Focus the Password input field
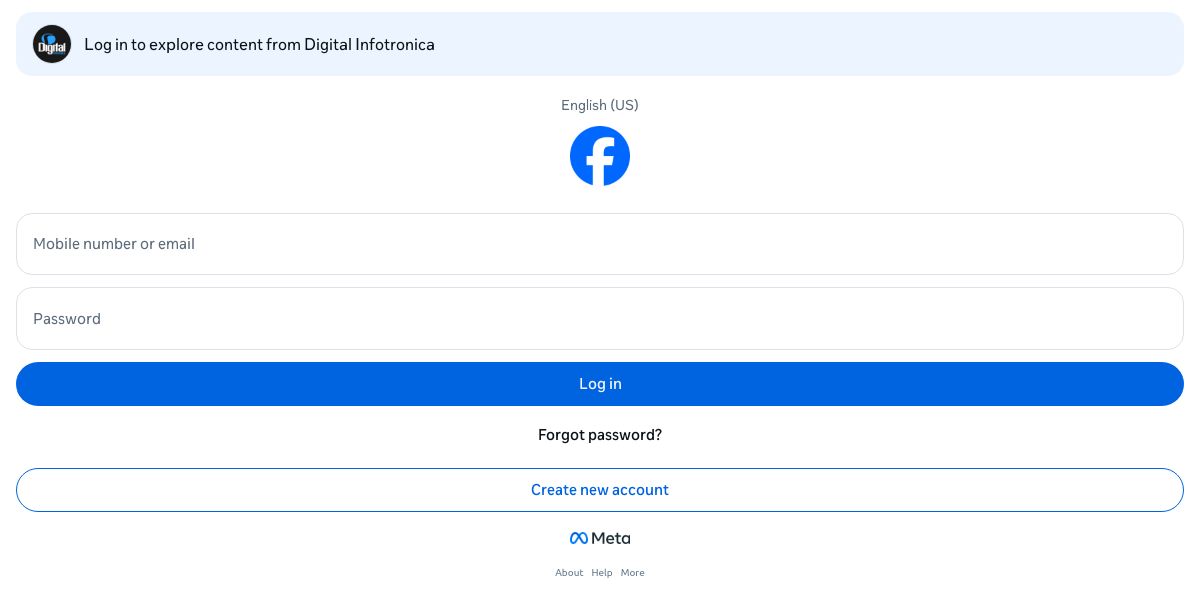The width and height of the screenshot is (1200, 600). [600, 319]
